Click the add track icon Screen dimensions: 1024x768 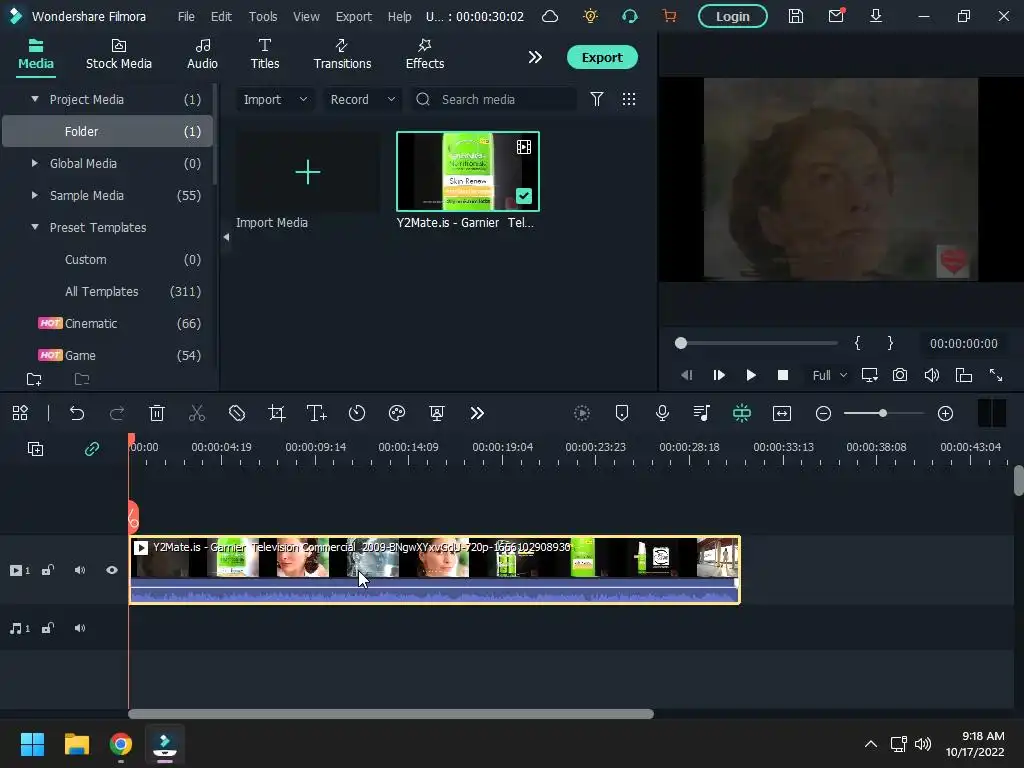pos(35,449)
